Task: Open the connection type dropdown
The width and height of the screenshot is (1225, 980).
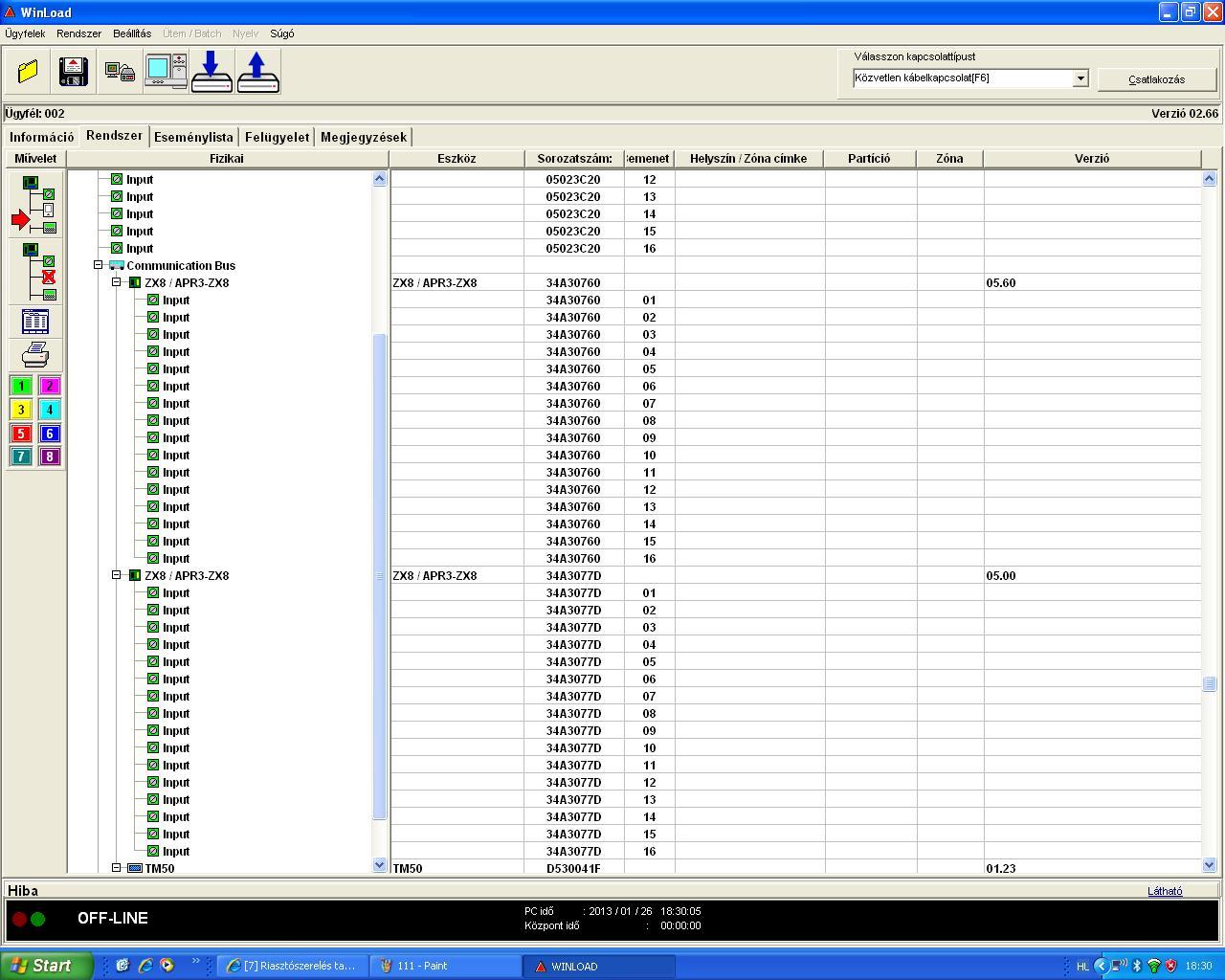Action: [1080, 78]
